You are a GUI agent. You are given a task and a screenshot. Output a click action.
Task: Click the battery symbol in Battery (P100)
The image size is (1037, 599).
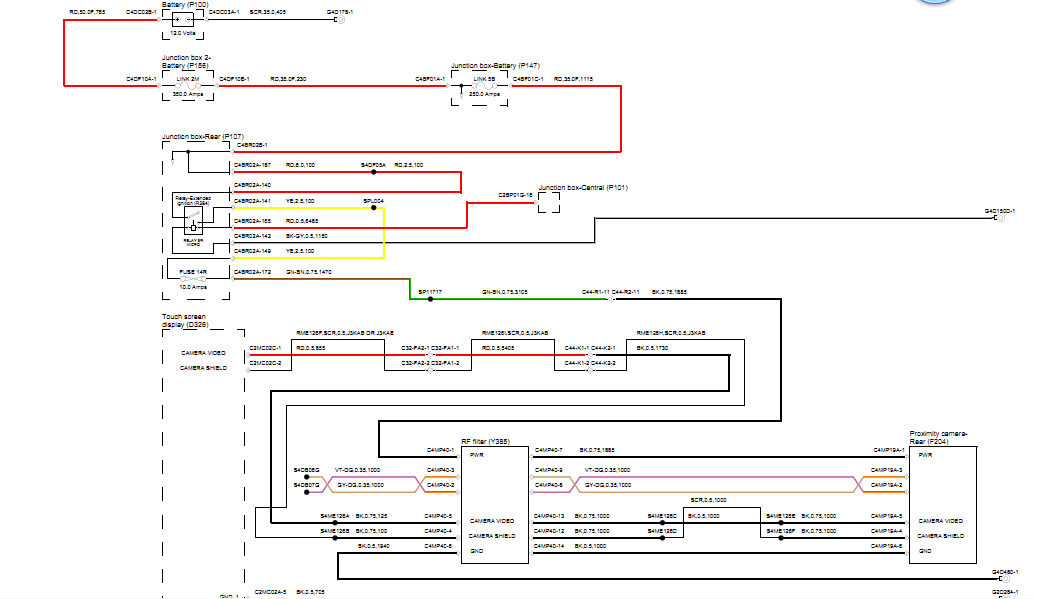(183, 20)
